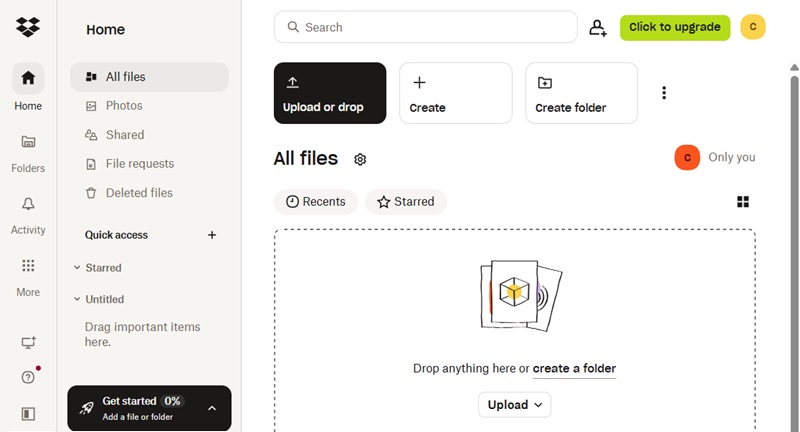Expand the Get started panel
The width and height of the screenshot is (800, 432).
coord(211,408)
